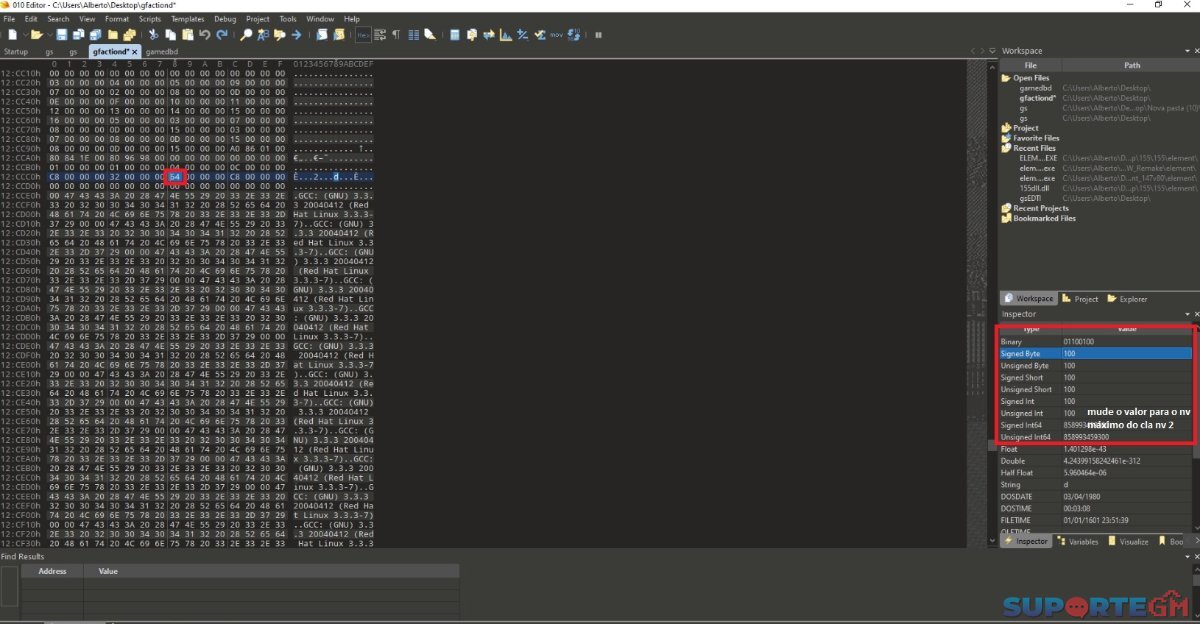
Task: Open Find with the magnifier icon
Action: pyautogui.click(x=247, y=34)
